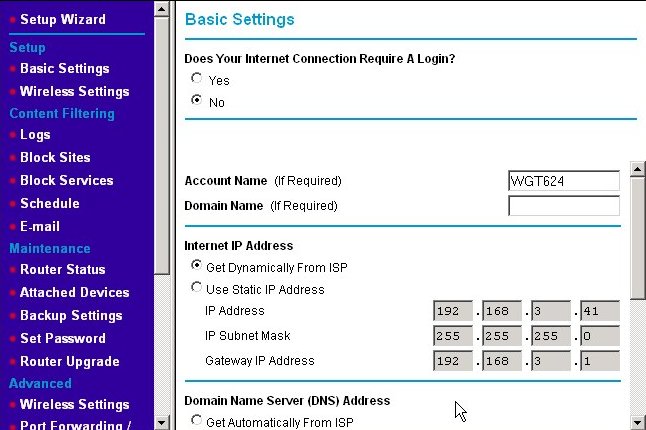Go to Block Sites

[x=55, y=157]
